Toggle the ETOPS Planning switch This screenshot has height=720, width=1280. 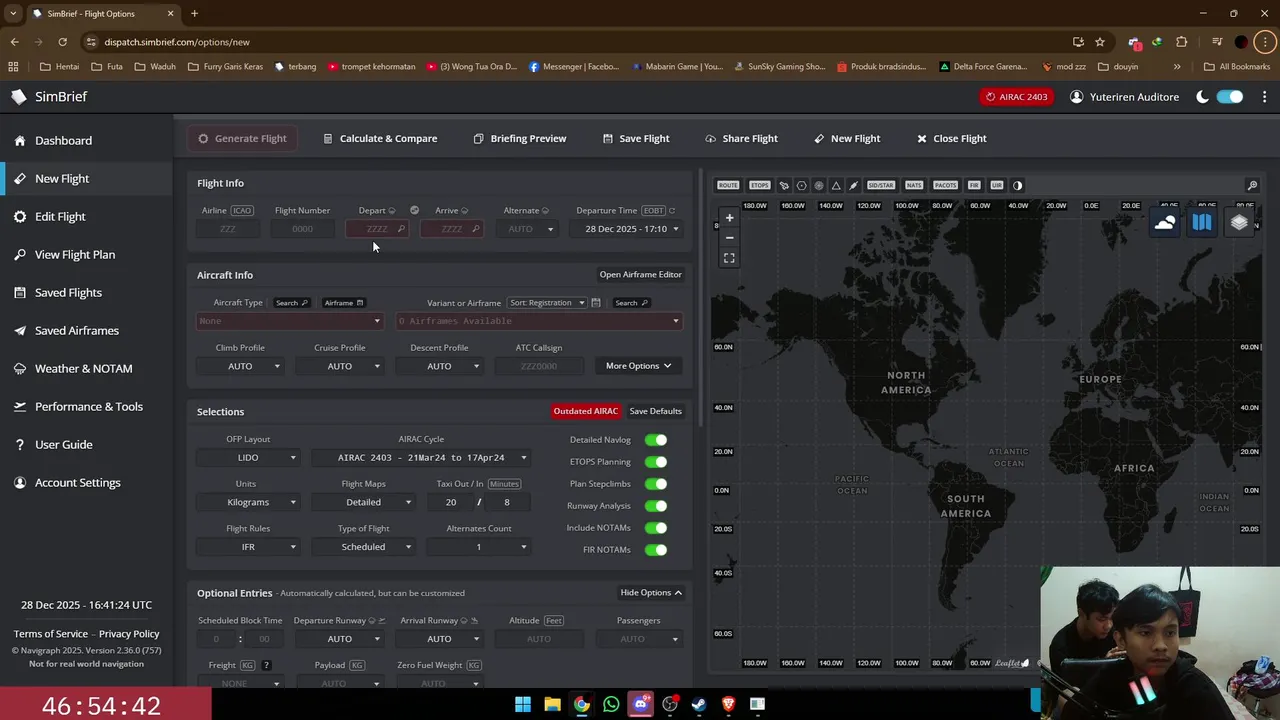pos(656,462)
